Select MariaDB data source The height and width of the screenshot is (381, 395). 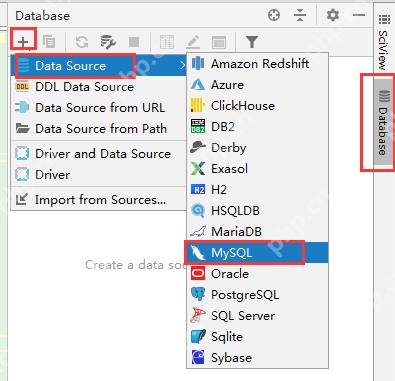[x=257, y=232]
